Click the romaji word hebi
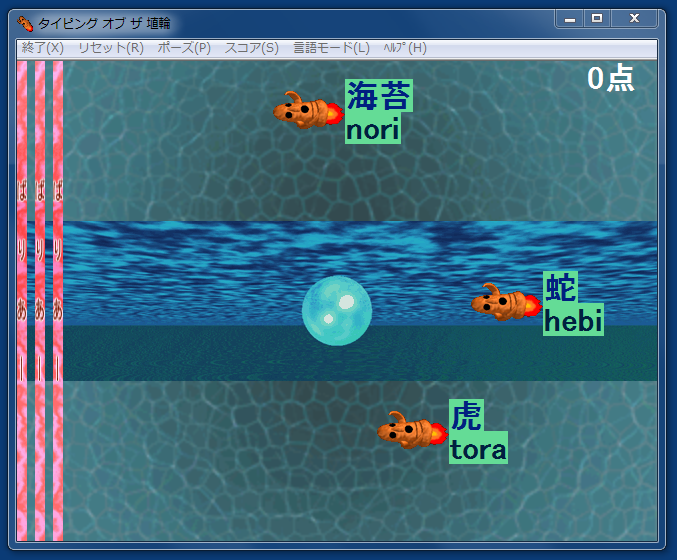 (x=573, y=320)
